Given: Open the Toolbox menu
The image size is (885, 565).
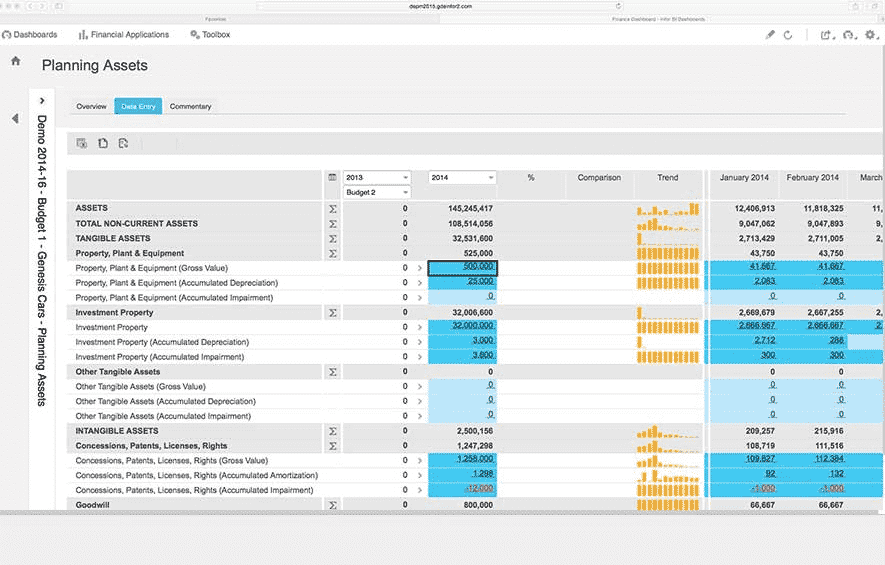Looking at the screenshot, I should [x=210, y=35].
